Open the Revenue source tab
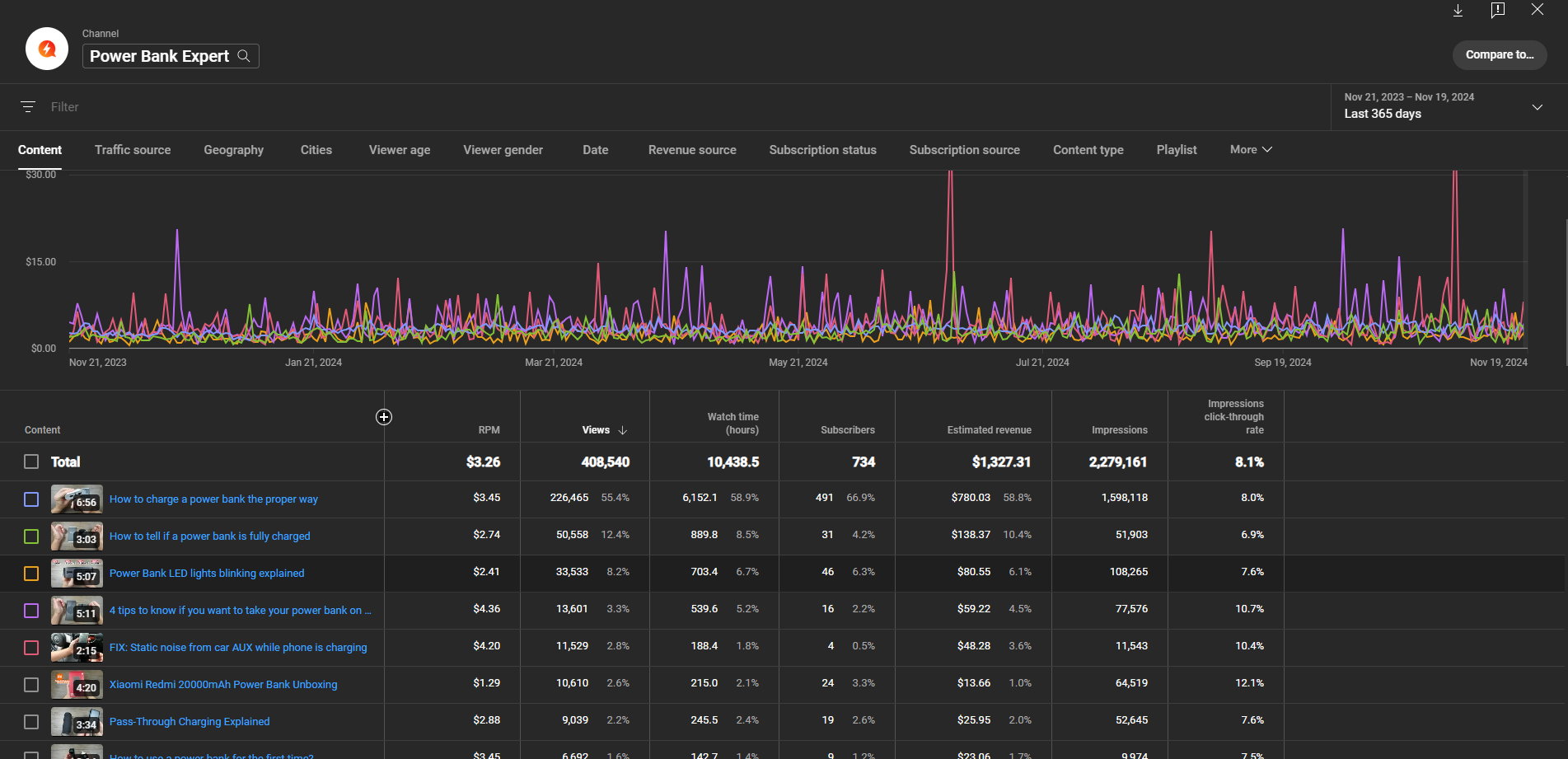 click(x=692, y=150)
